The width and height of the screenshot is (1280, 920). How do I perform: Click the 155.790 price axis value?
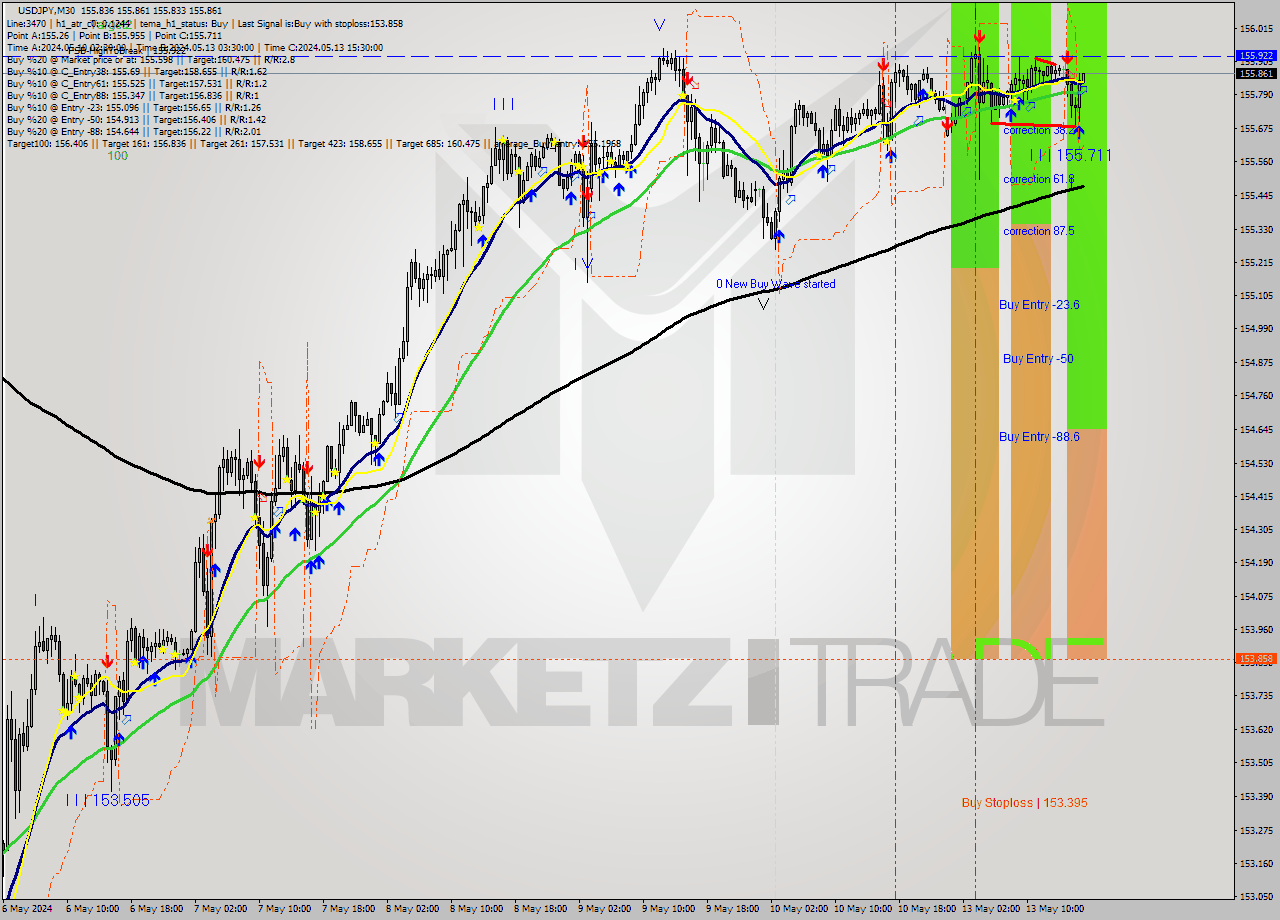[x=1256, y=95]
